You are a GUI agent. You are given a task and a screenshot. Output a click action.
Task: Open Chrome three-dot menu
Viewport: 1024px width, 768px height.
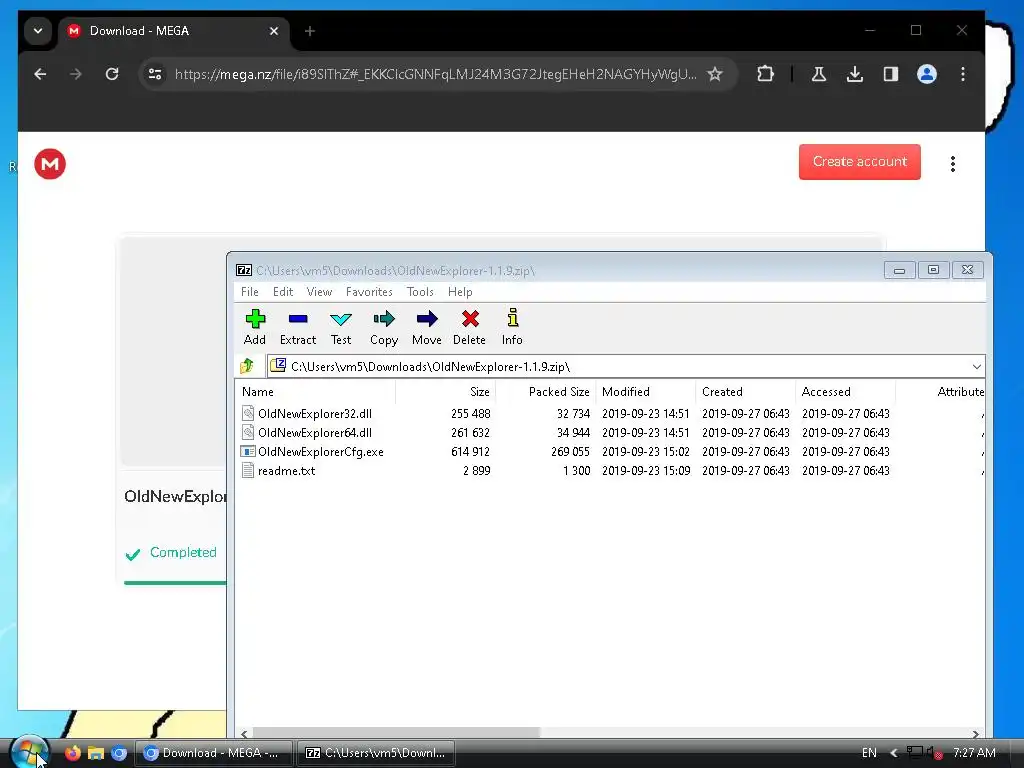pos(963,74)
